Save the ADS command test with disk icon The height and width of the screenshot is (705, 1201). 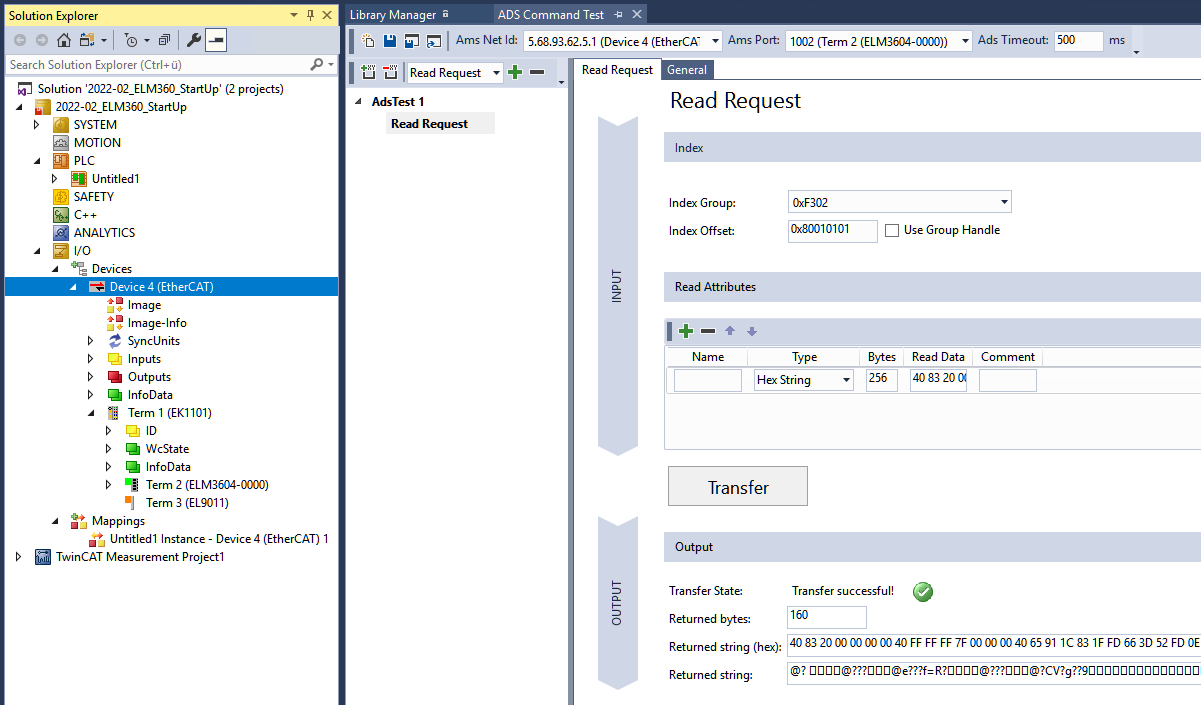[x=389, y=41]
